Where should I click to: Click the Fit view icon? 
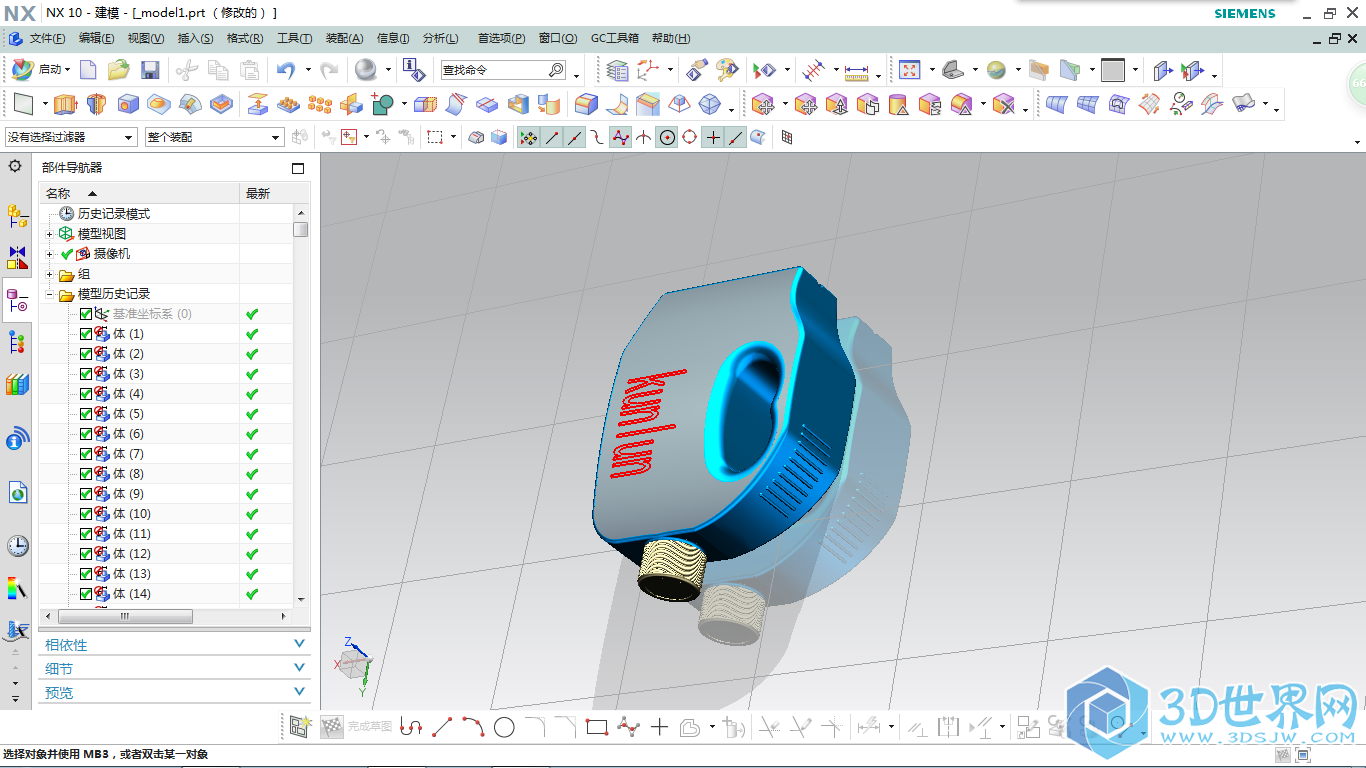[909, 70]
